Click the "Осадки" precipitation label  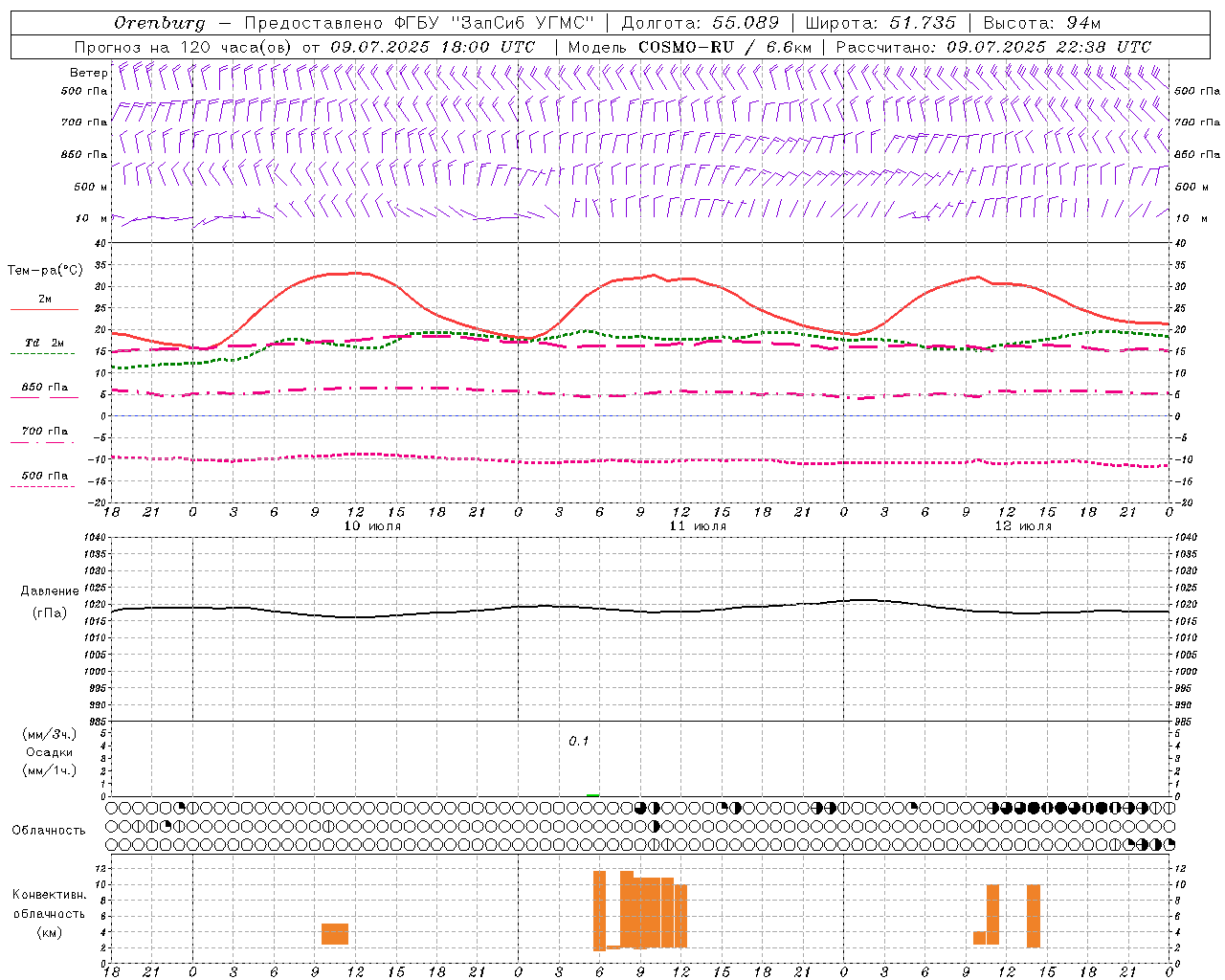[x=50, y=752]
